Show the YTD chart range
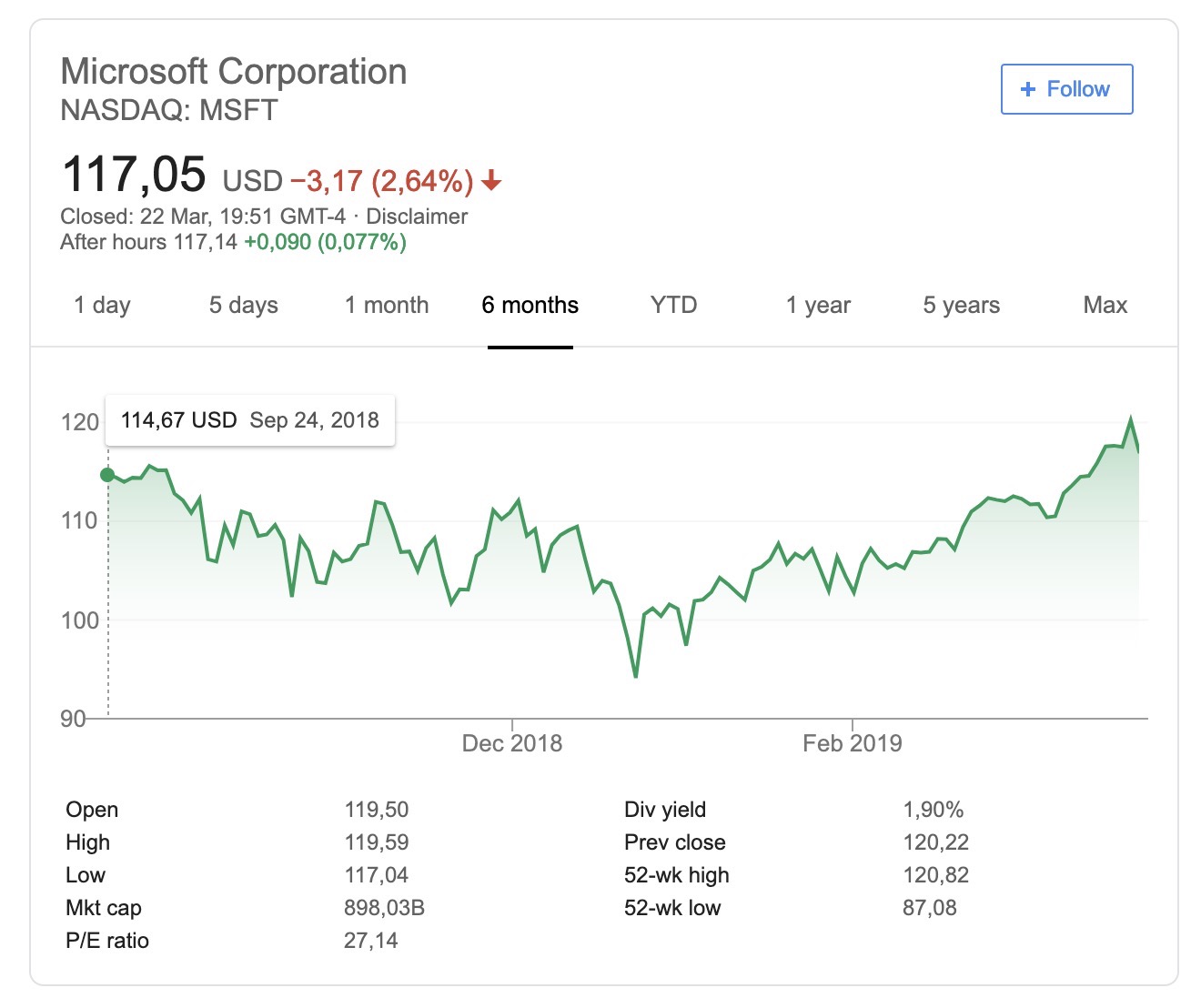This screenshot has width=1201, height=1008. point(673,305)
